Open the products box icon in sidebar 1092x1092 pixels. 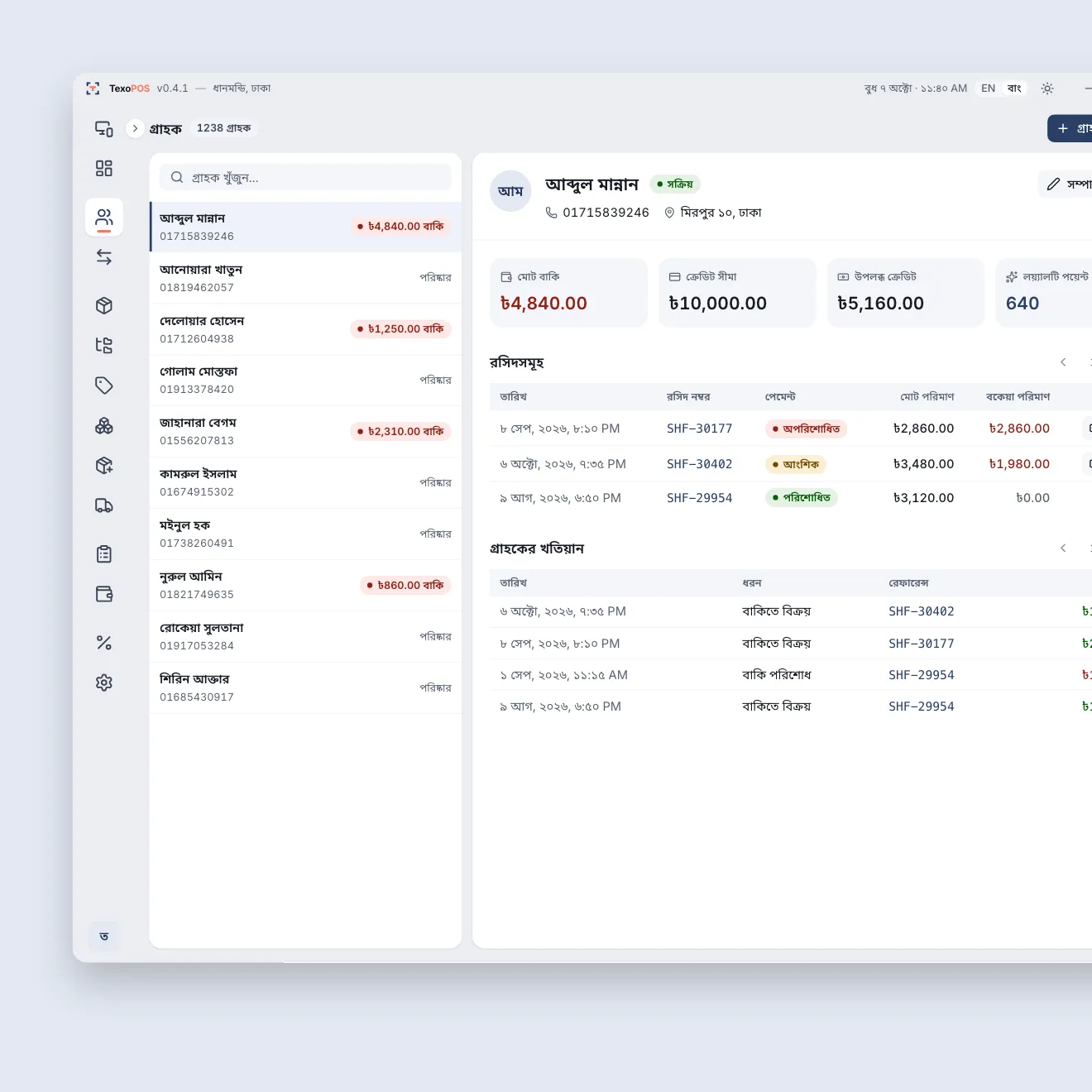(x=104, y=306)
